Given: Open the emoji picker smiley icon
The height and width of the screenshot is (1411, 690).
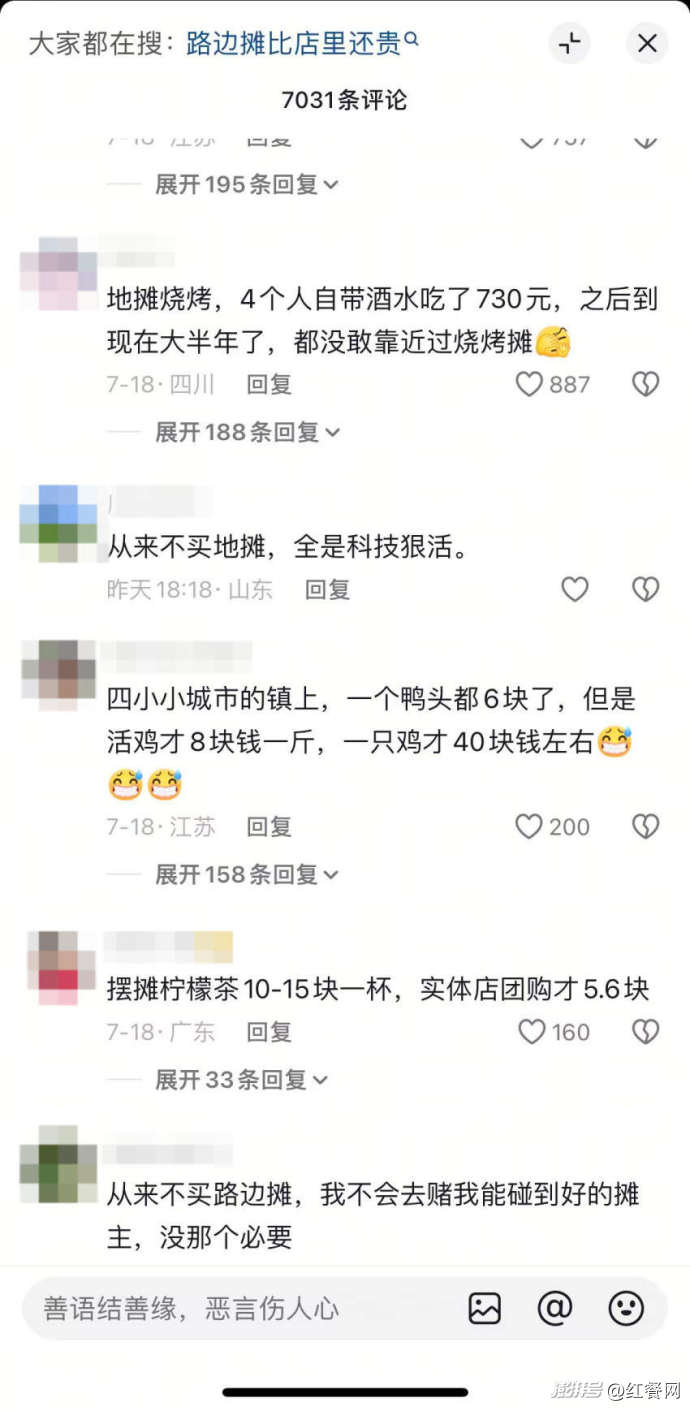Looking at the screenshot, I should coord(626,1308).
